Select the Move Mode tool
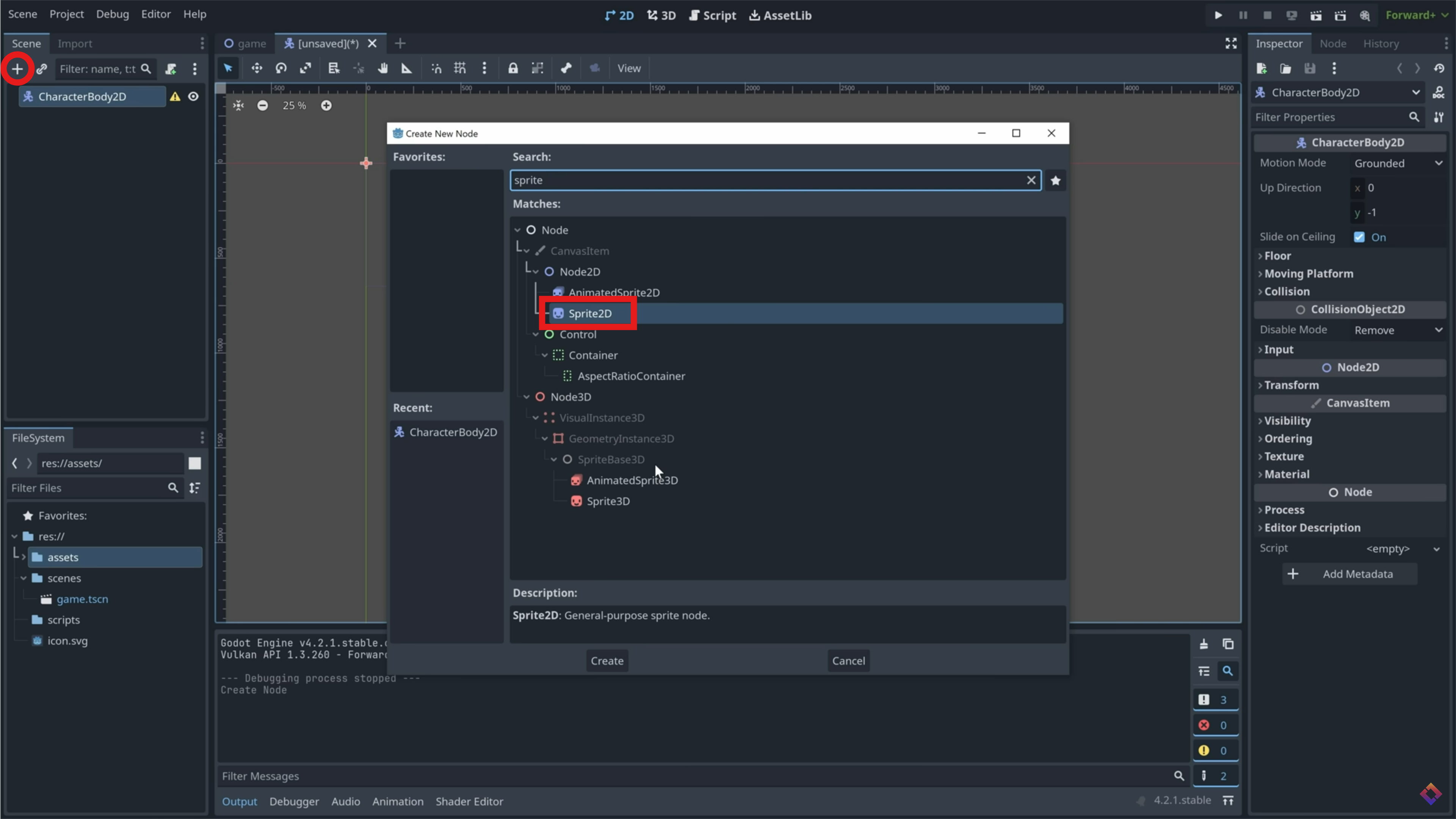 pos(257,68)
